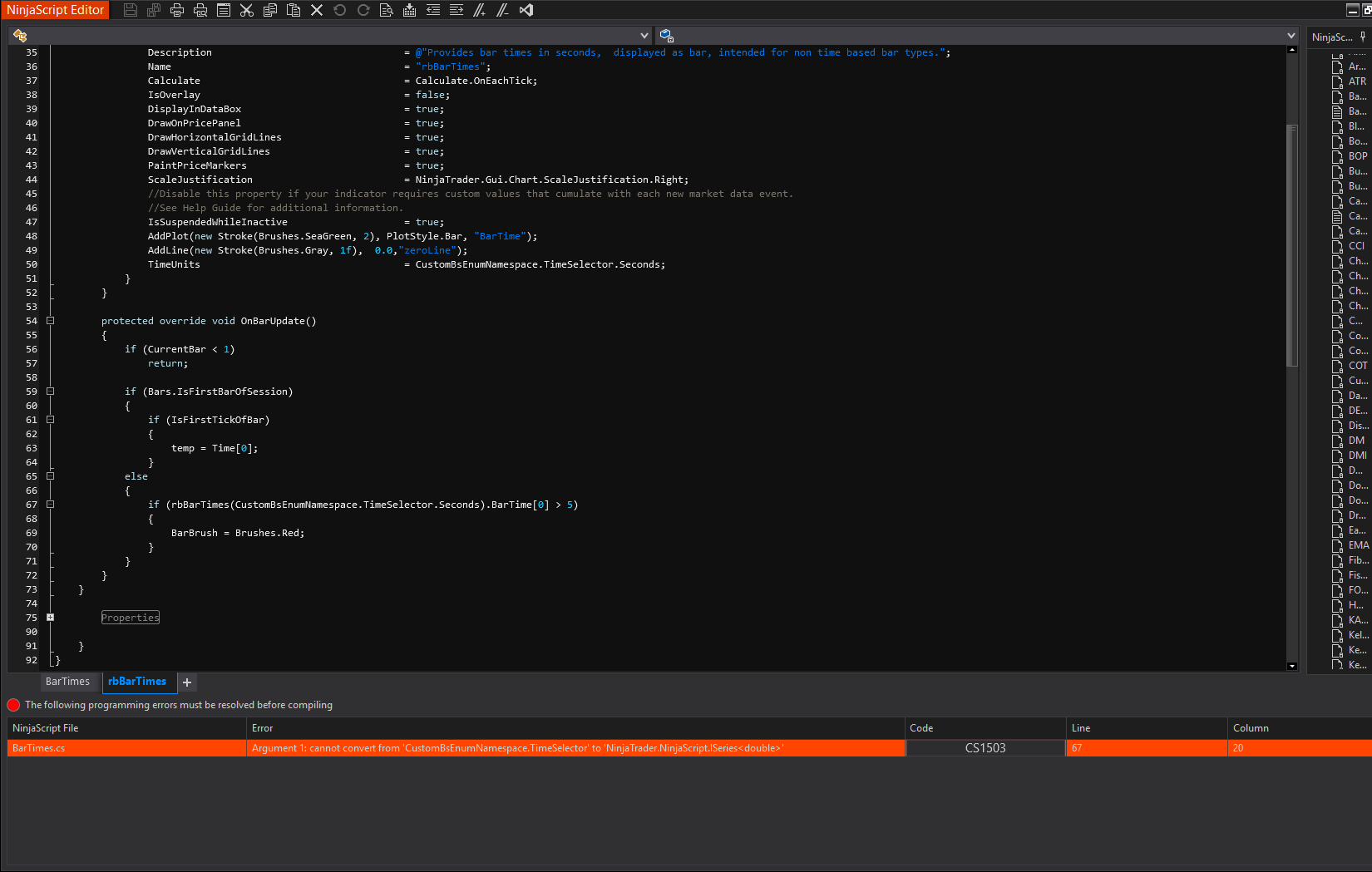Viewport: 1372px width, 872px height.
Task: Select the DMI indicator in the explorer
Action: [1357, 456]
